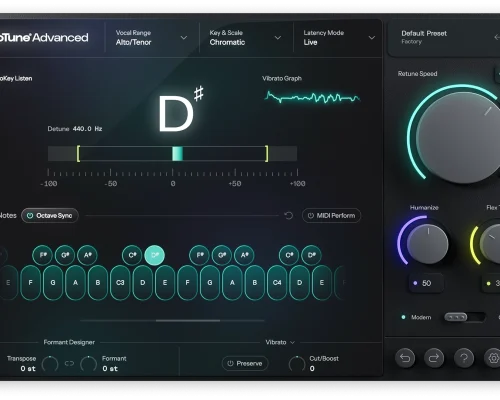The image size is (500, 400).
Task: Click the +50 scale label
Action: [235, 184]
